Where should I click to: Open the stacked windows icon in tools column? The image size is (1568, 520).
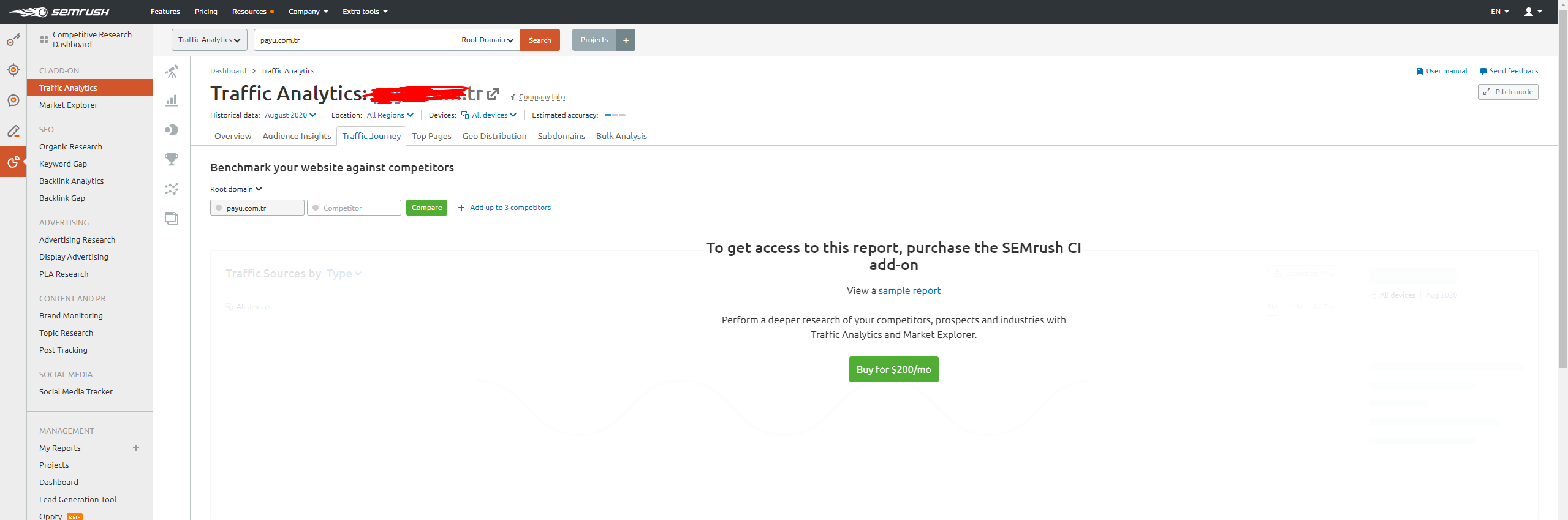pos(172,218)
